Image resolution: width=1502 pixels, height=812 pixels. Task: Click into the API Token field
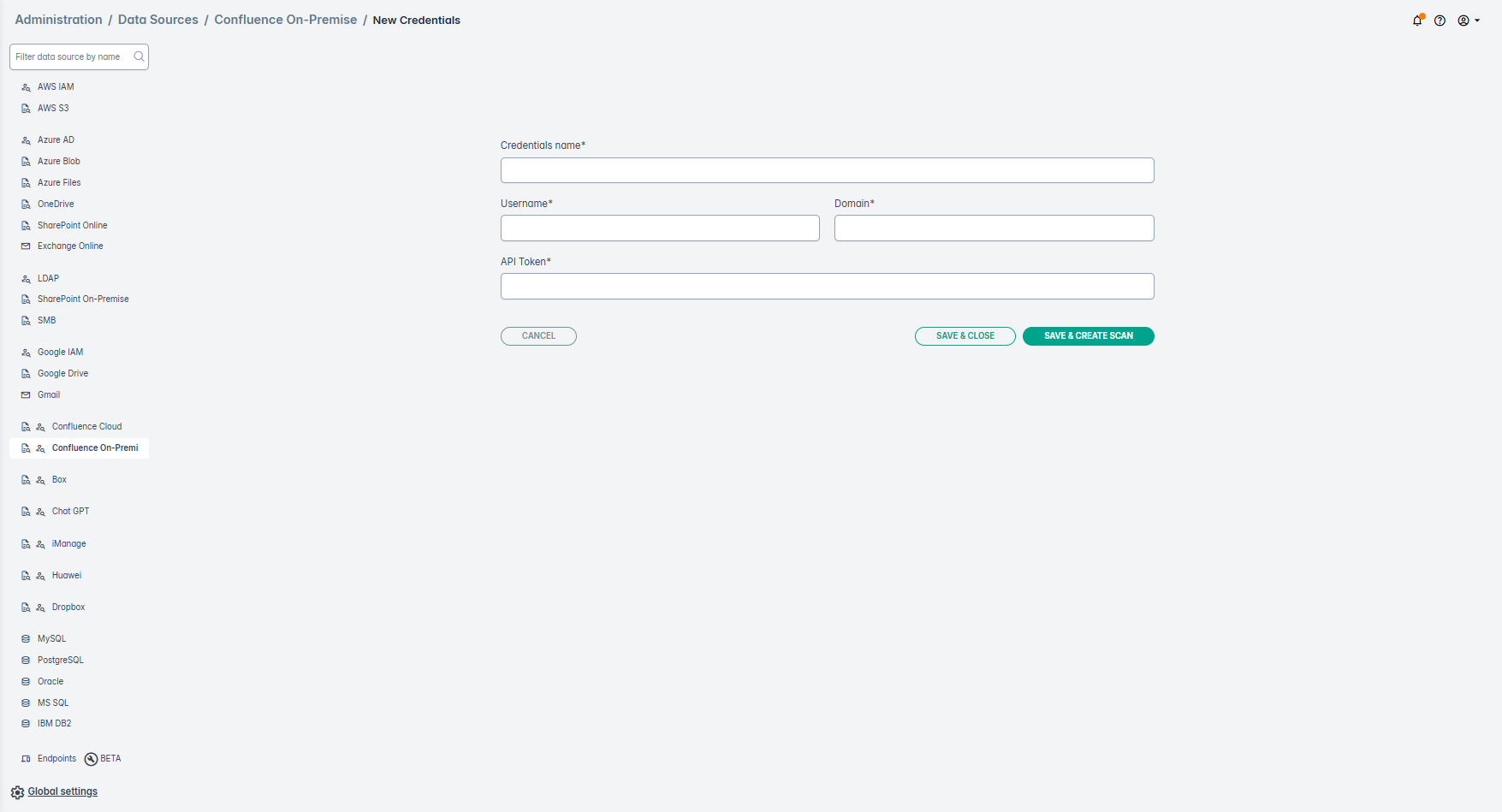827,287
